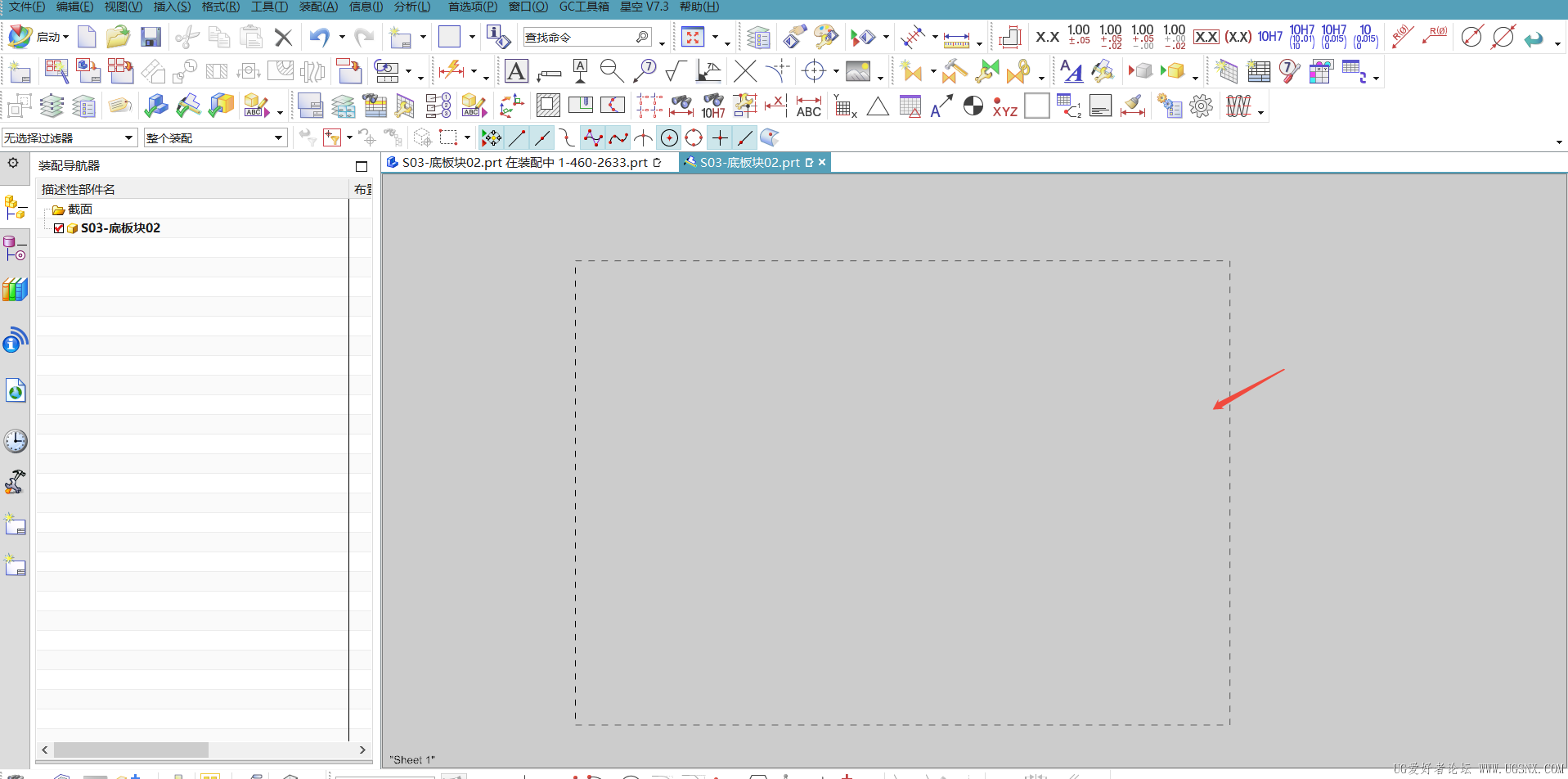Click the navigator horizontal scrollbar thumb
This screenshot has height=779, width=1568.
tap(131, 750)
